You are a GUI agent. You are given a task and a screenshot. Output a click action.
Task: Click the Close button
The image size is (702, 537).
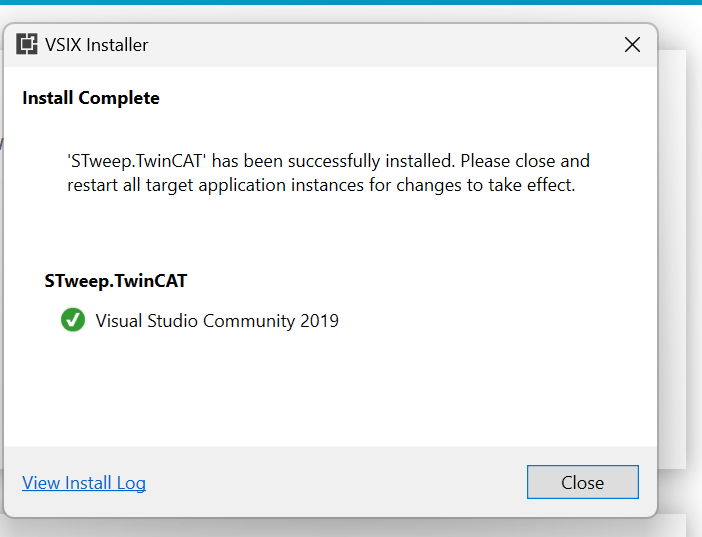click(582, 482)
